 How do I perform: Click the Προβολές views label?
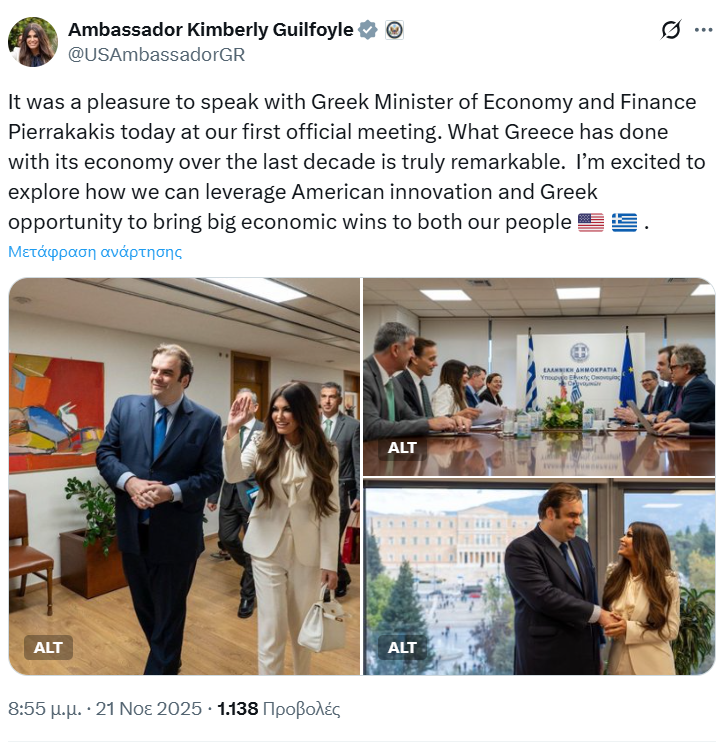(x=302, y=709)
